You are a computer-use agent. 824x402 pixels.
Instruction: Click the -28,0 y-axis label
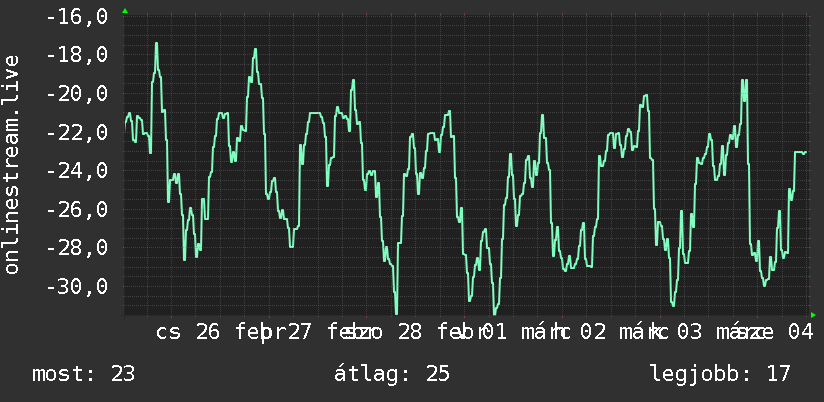click(77, 248)
